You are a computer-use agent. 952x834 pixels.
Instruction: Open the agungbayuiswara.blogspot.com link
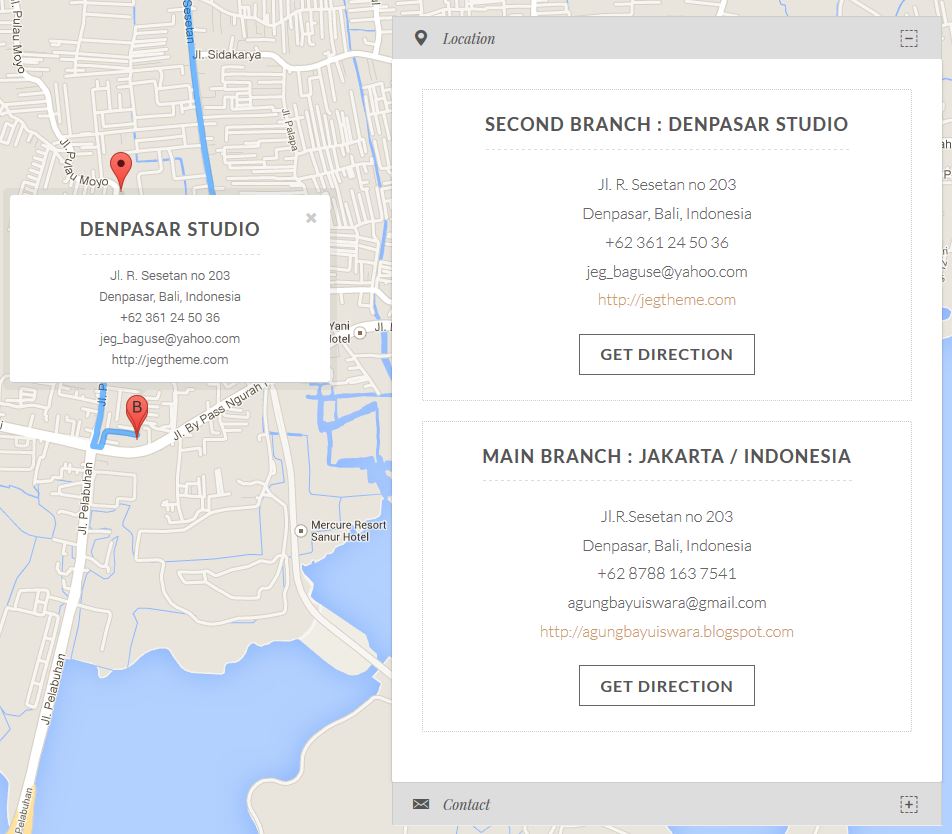pos(666,632)
